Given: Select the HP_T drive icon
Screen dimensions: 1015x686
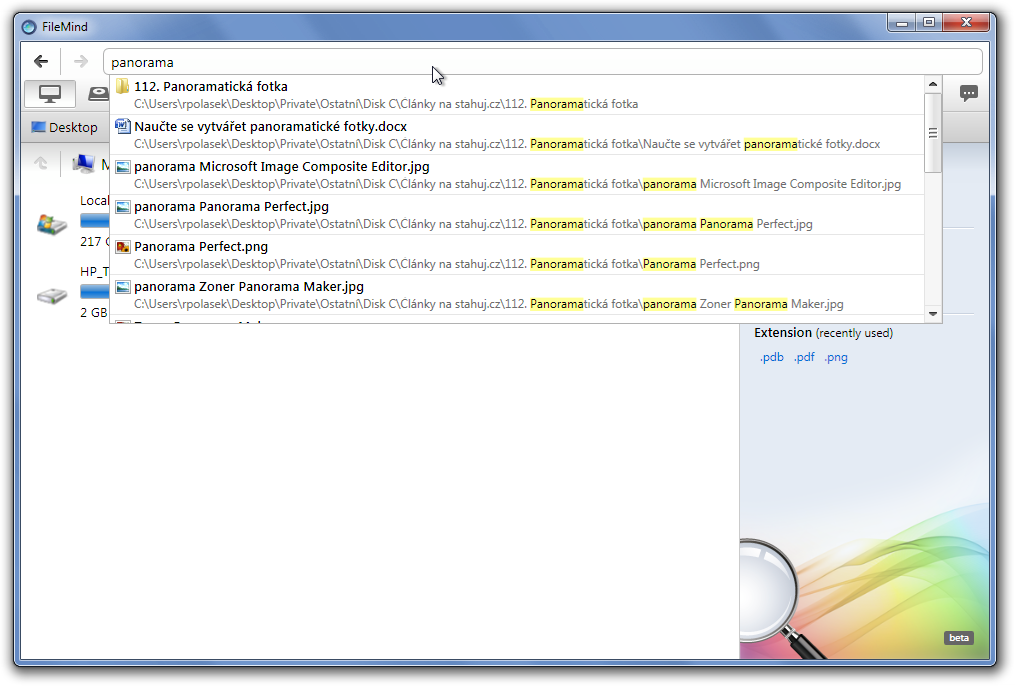Looking at the screenshot, I should [52, 295].
